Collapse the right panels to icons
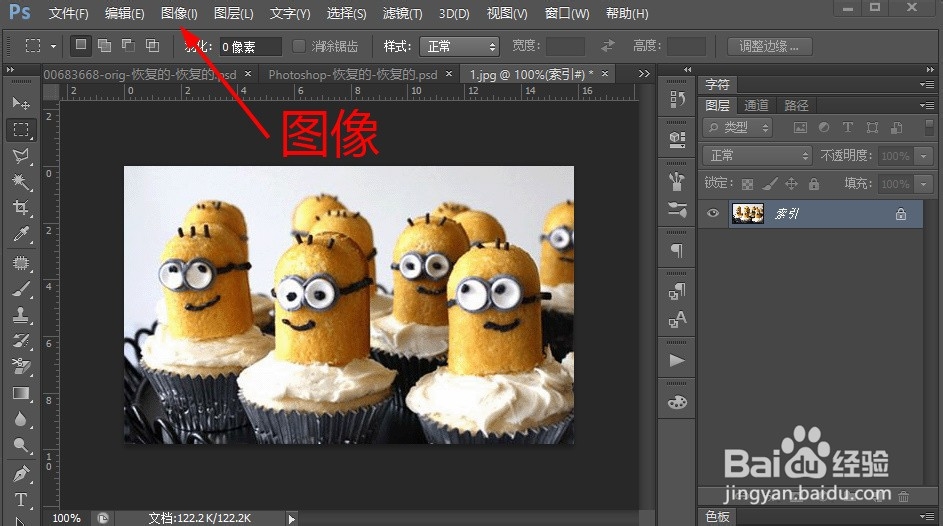 coord(930,70)
